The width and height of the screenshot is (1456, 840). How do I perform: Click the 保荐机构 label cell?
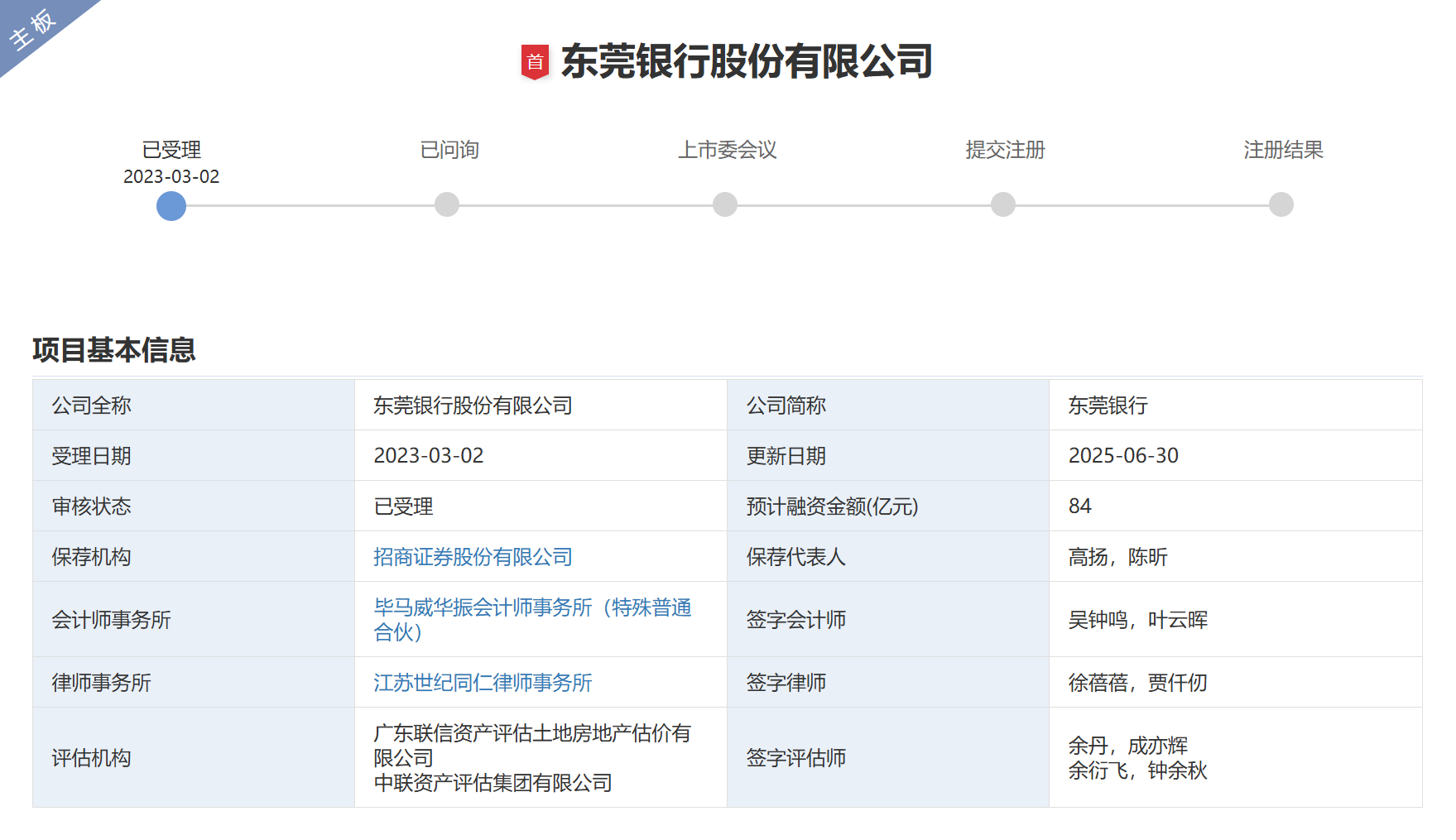coord(194,557)
